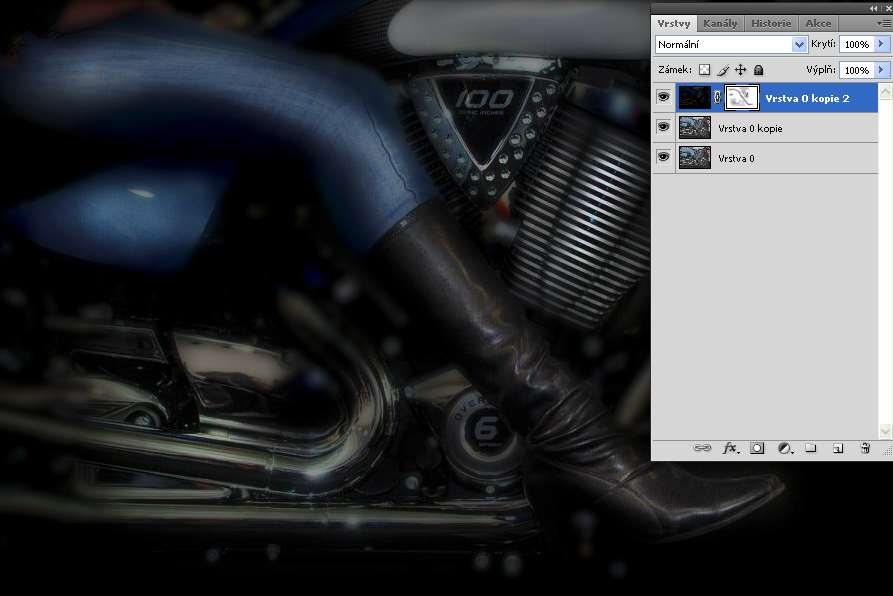Expand the Krytí opacity slider arrow
This screenshot has width=893, height=596.
[881, 45]
